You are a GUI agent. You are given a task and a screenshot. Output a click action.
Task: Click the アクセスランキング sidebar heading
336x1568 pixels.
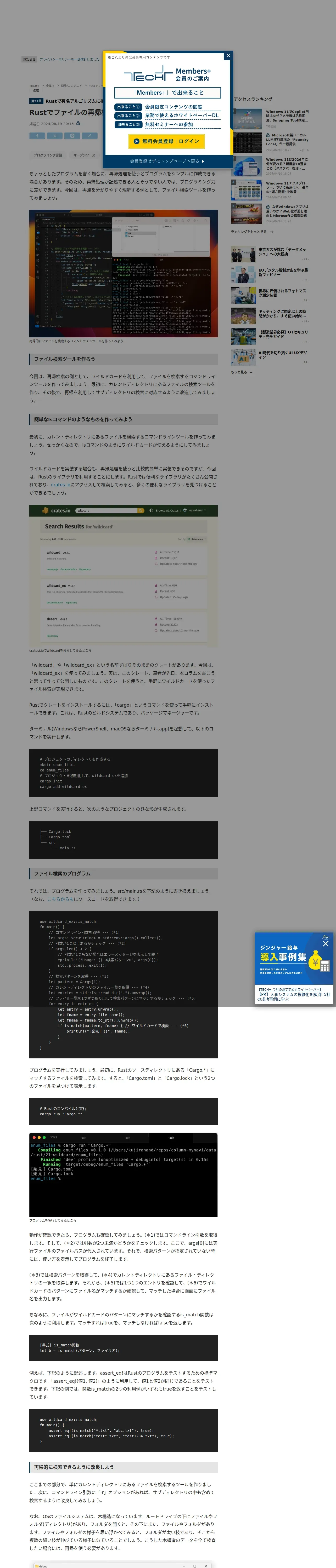(x=253, y=99)
